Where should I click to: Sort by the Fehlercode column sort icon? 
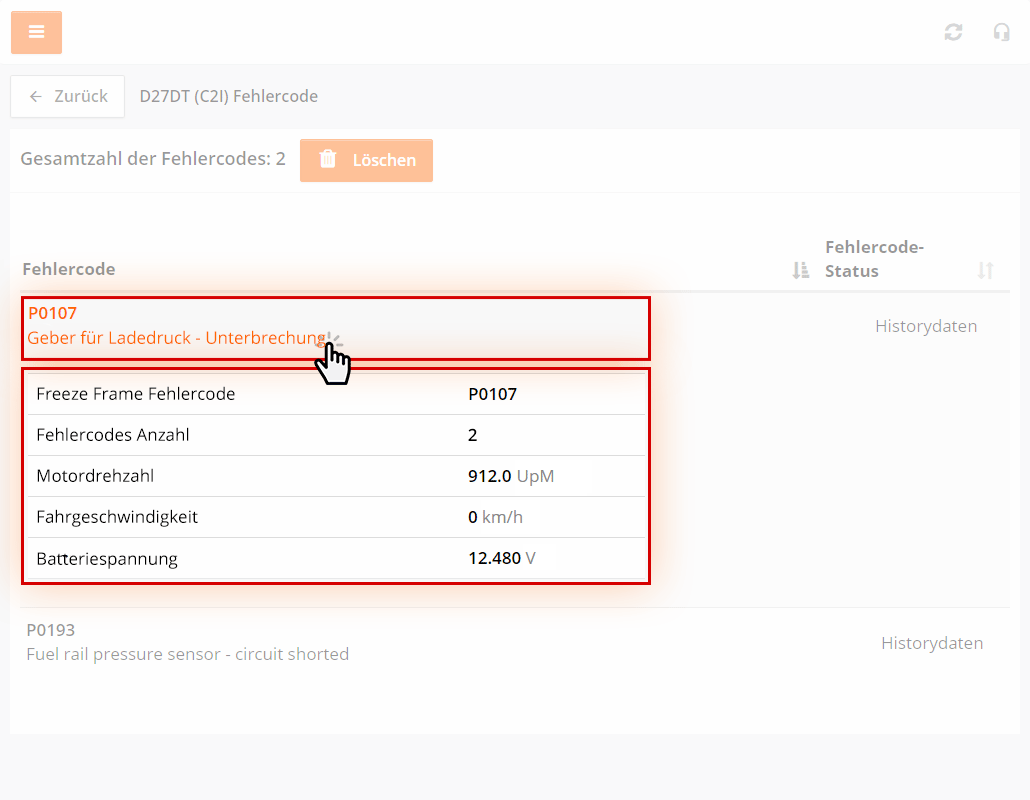point(800,270)
